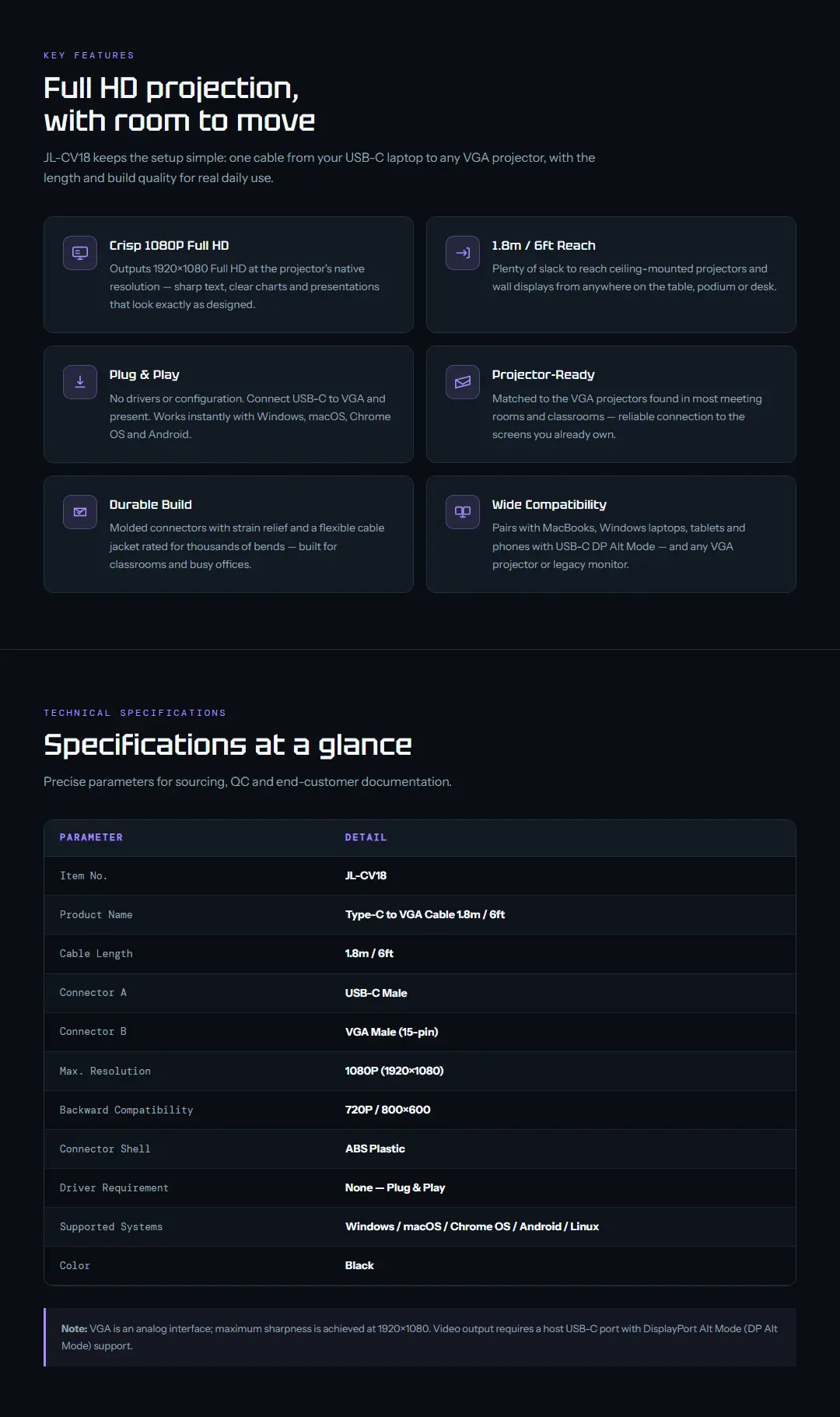Click the monitor icon beside Crisp 1080P Full HD
This screenshot has height=1417, width=840.
tap(80, 253)
